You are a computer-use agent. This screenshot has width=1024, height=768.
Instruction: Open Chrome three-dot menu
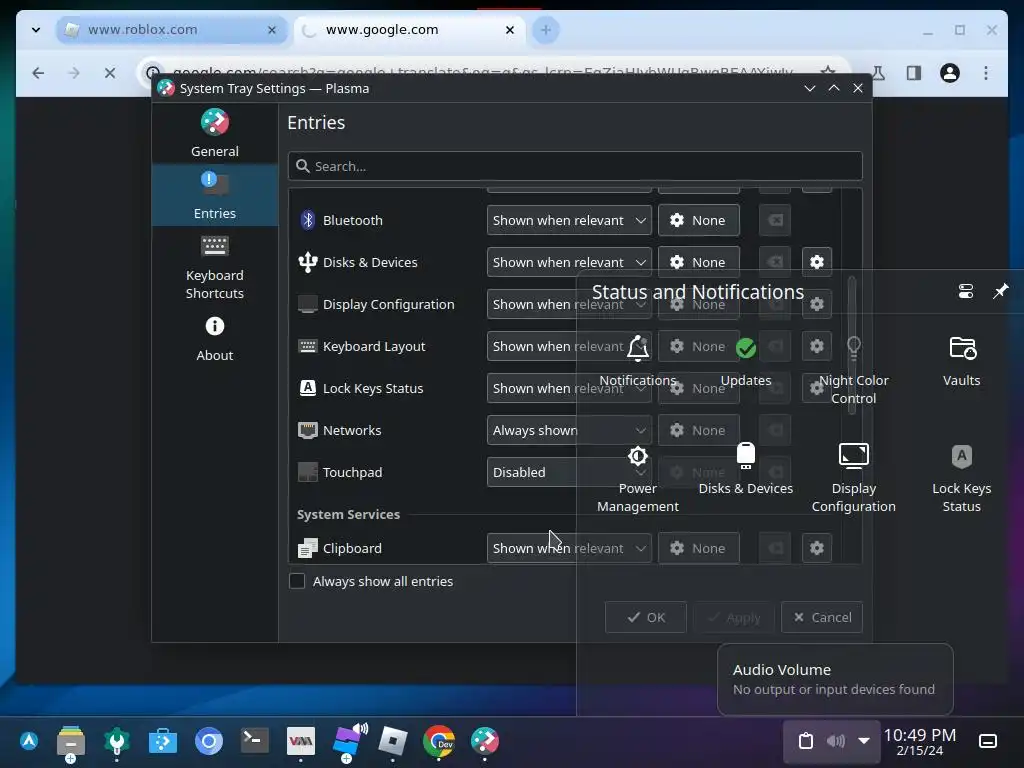[x=986, y=73]
